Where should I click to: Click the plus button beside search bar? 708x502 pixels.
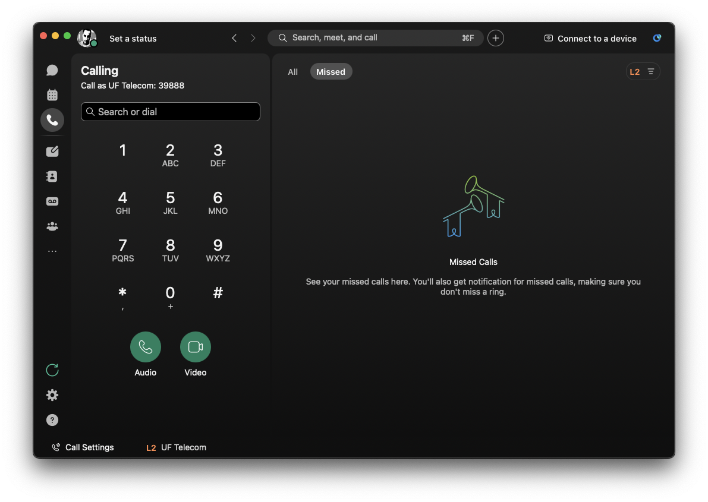click(x=496, y=38)
